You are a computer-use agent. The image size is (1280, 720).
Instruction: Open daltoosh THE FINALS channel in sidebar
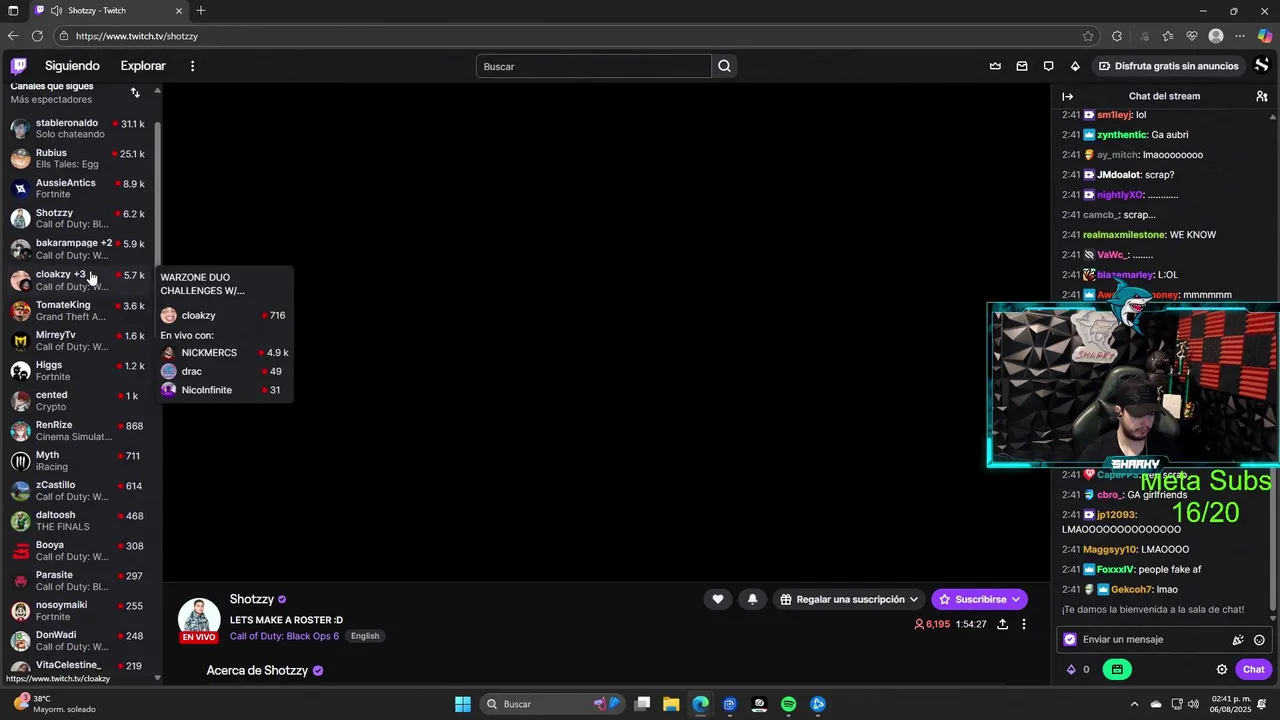click(x=78, y=520)
